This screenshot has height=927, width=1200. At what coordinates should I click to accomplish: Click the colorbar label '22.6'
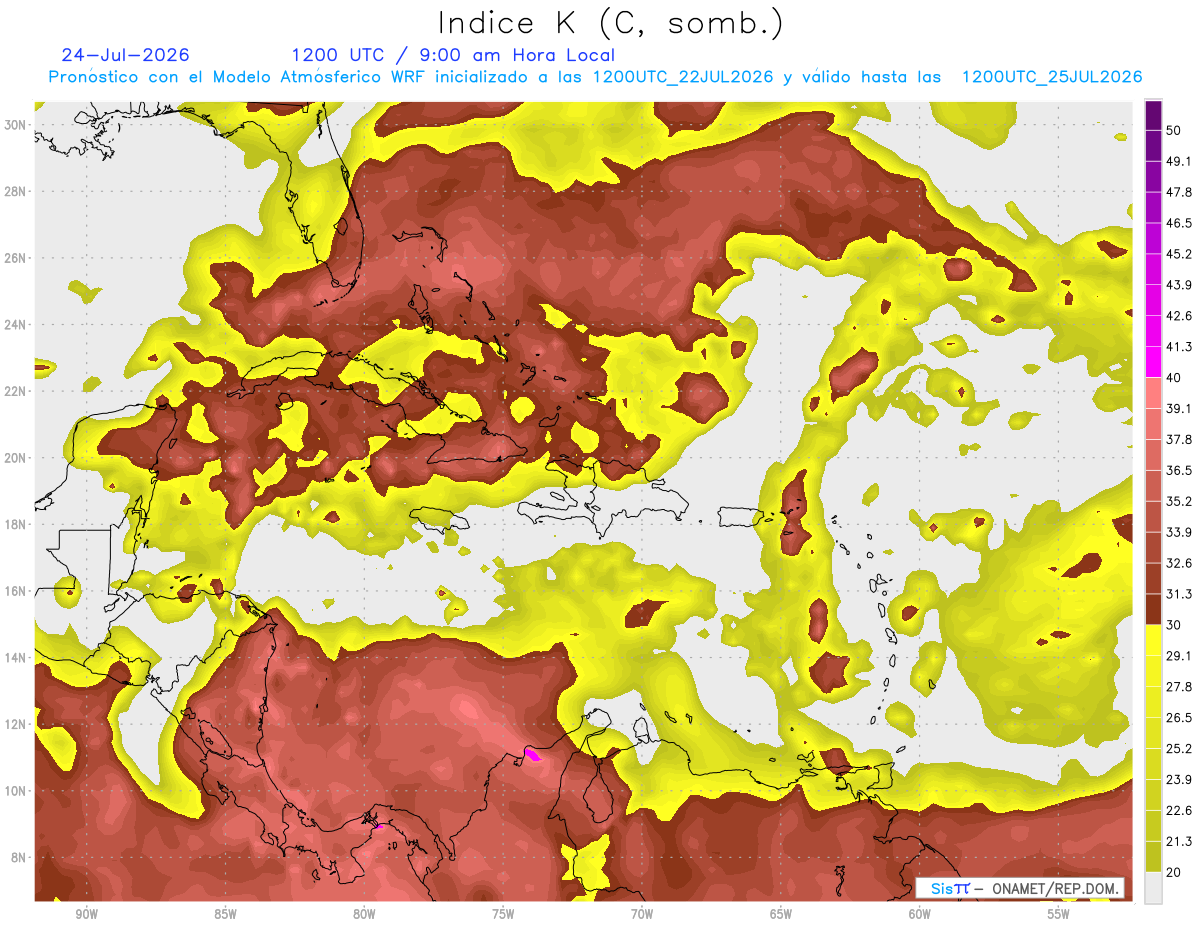coord(1179,811)
